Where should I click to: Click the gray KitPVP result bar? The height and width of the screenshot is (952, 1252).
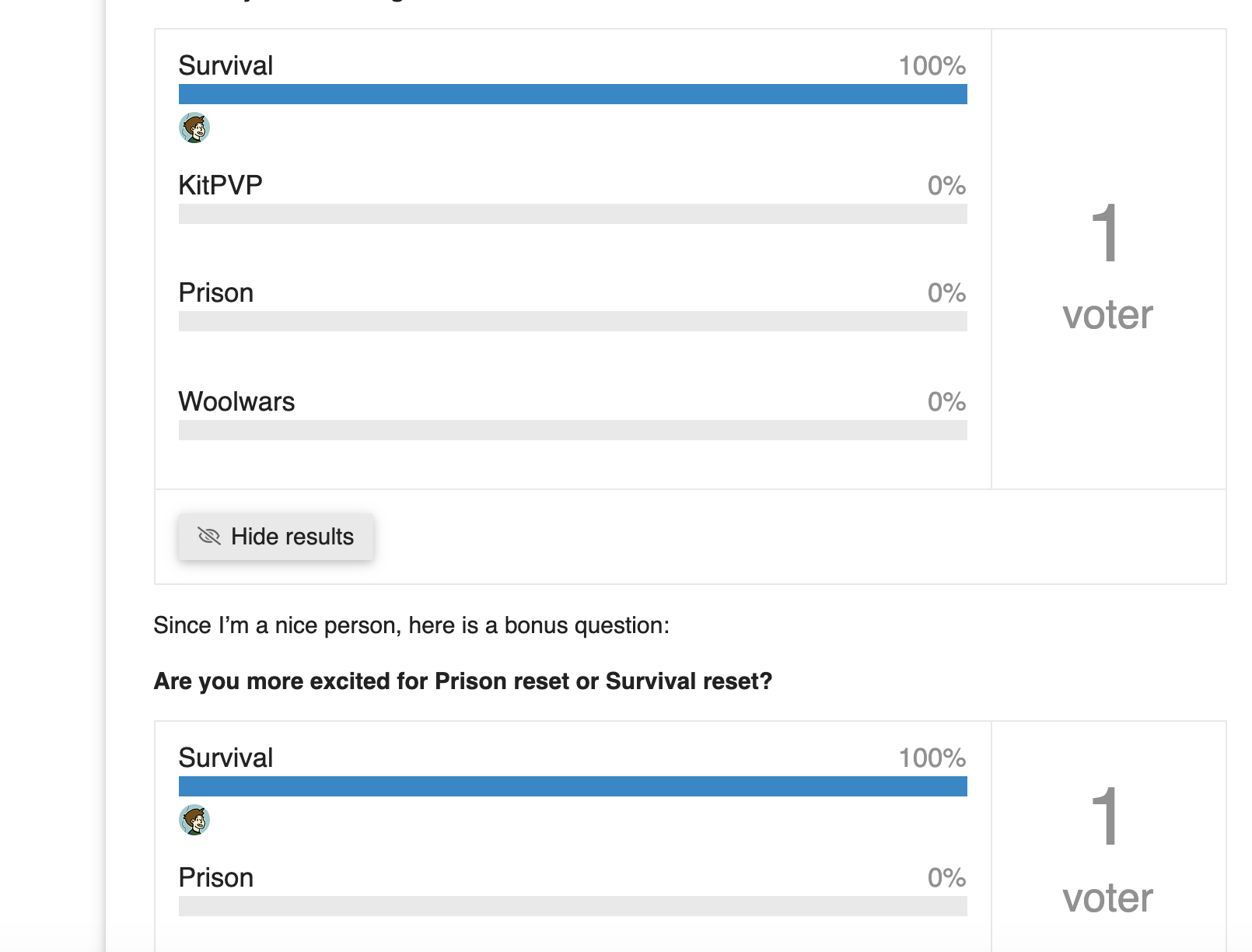coord(572,214)
